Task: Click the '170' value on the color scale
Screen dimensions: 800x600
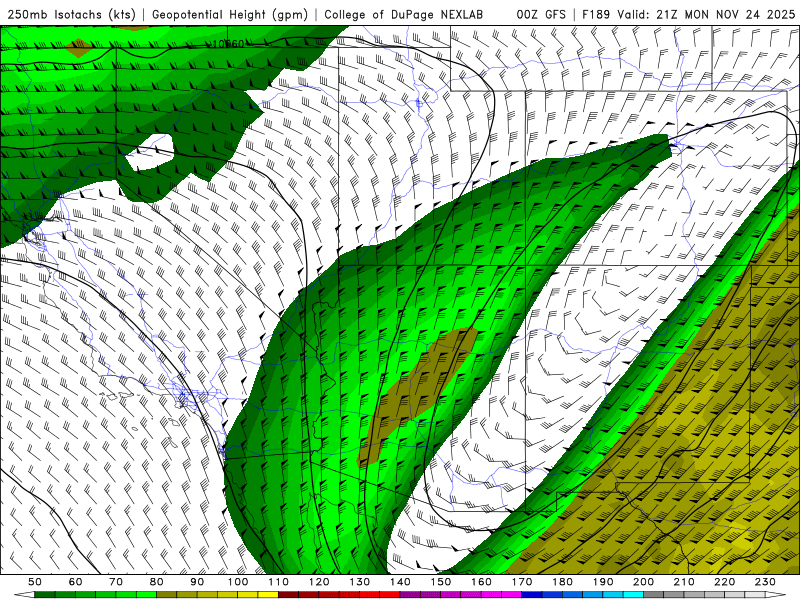Action: [x=521, y=582]
